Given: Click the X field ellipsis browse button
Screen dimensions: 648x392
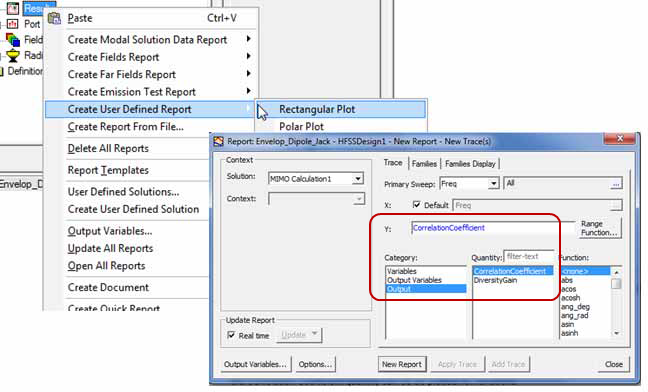Looking at the screenshot, I should pyautogui.click(x=616, y=205).
